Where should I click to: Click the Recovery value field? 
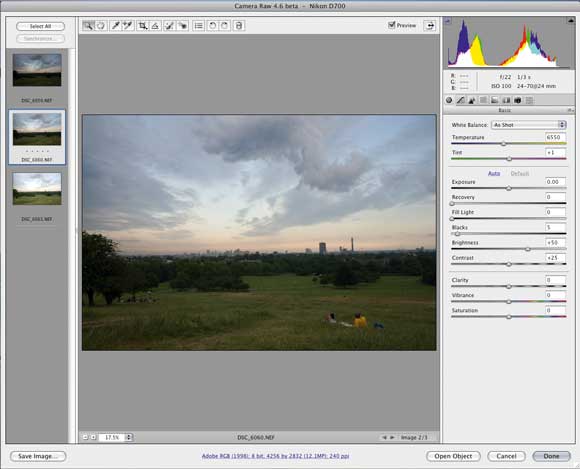click(555, 197)
